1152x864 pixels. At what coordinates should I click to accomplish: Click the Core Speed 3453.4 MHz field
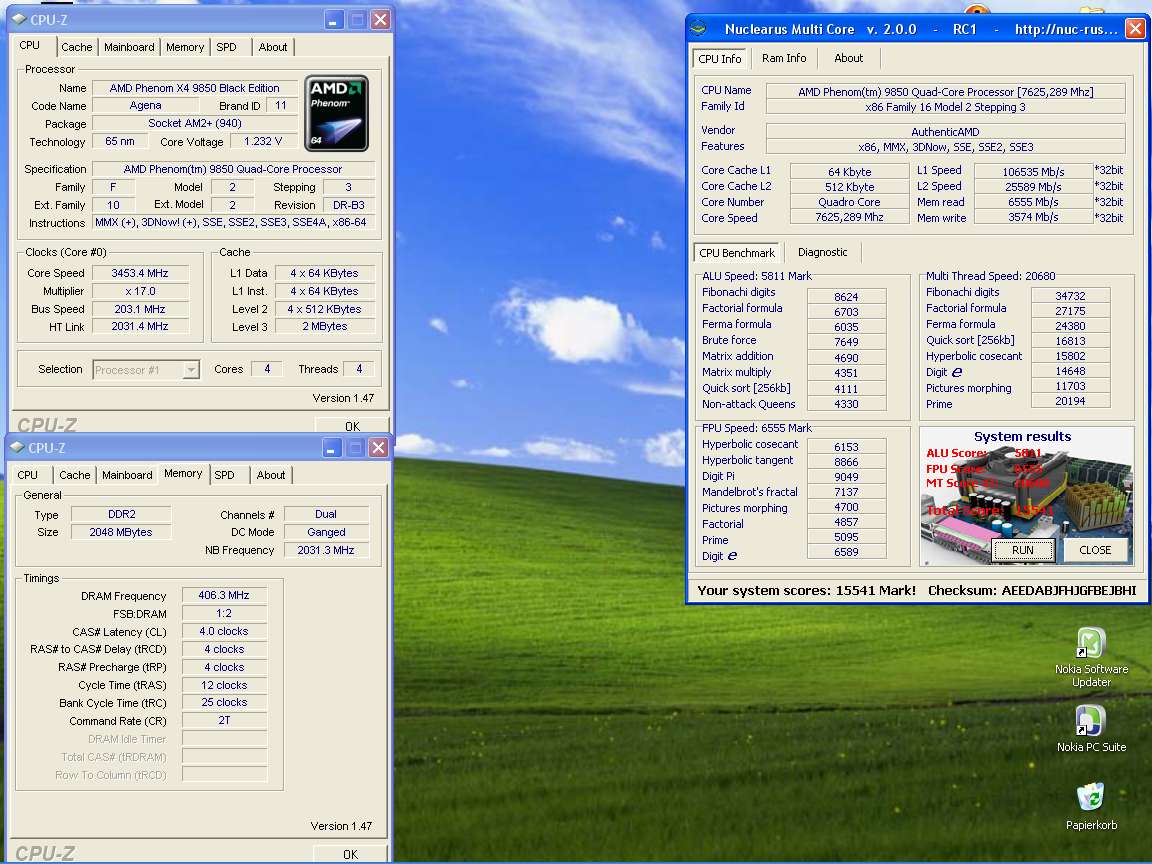coord(140,273)
